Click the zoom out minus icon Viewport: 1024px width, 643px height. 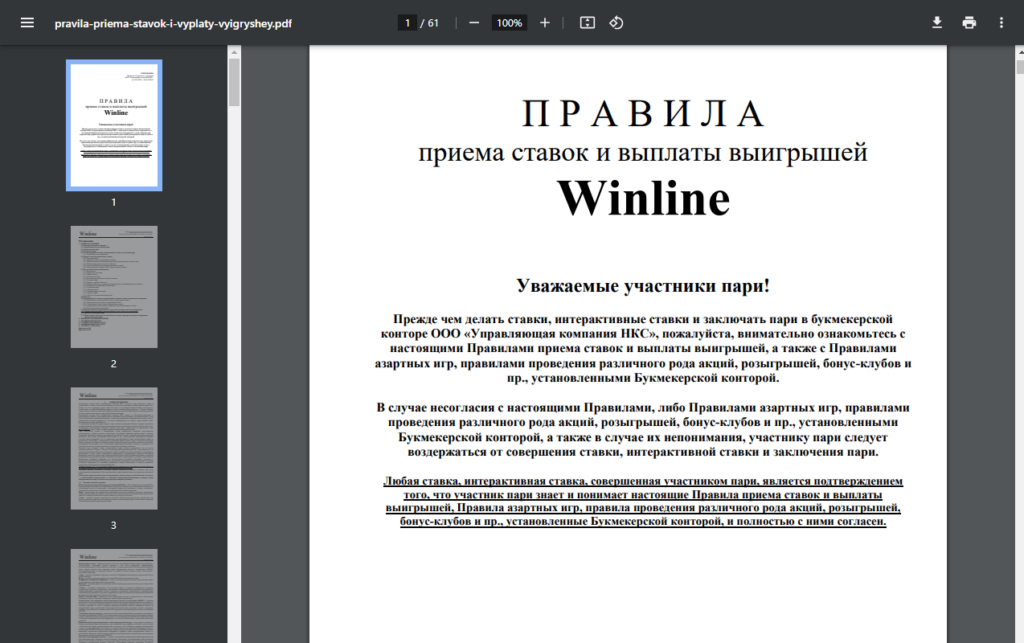pyautogui.click(x=474, y=23)
